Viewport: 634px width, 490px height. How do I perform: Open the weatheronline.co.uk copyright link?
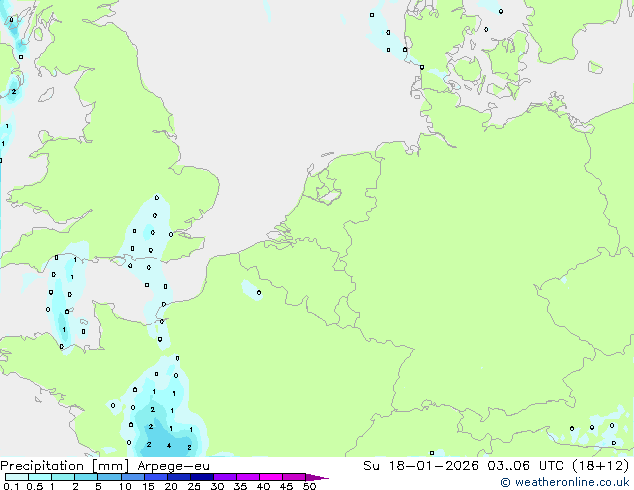(x=565, y=482)
